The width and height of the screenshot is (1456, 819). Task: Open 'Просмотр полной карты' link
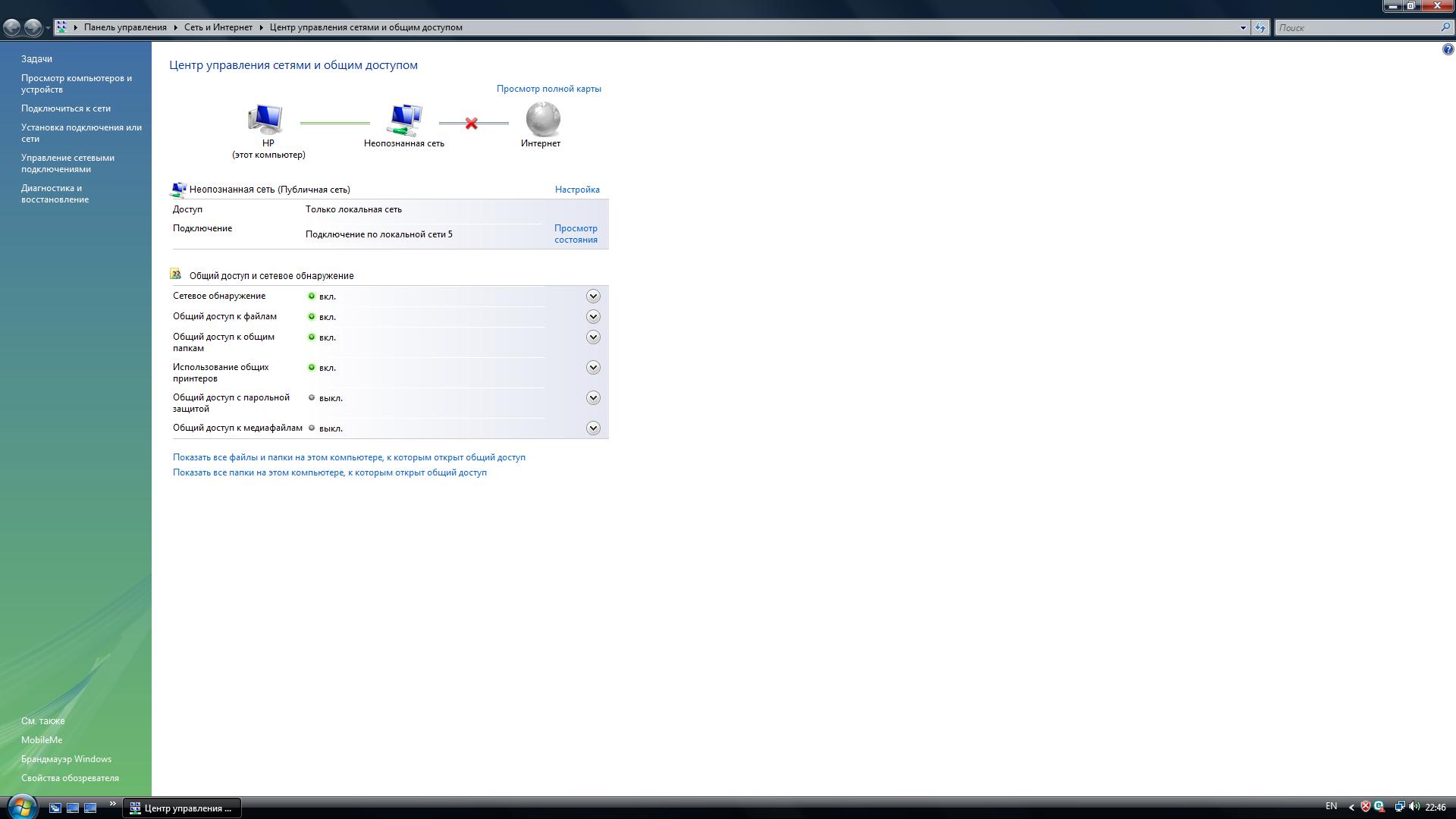click(548, 89)
